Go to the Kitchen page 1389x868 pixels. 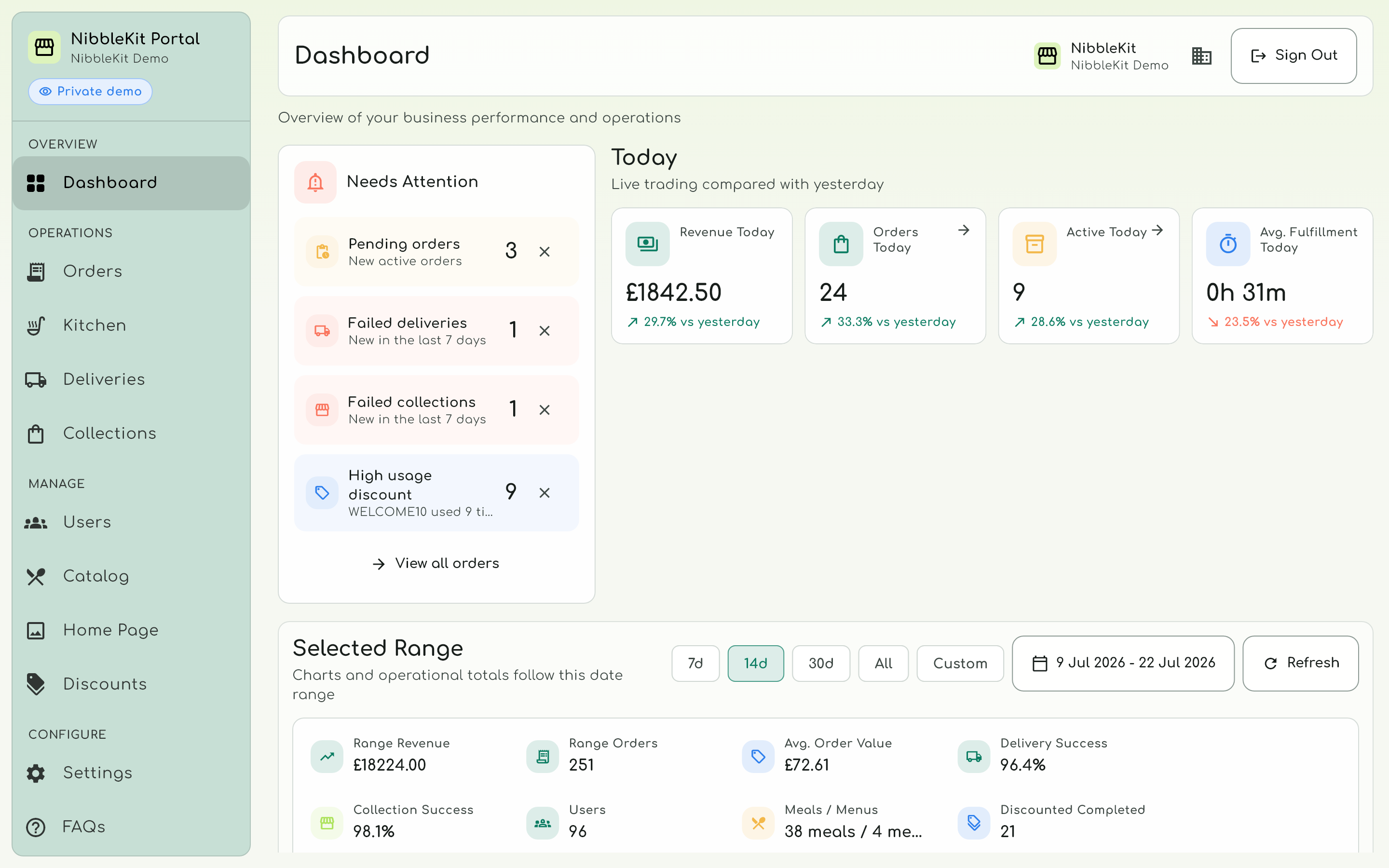[131, 325]
